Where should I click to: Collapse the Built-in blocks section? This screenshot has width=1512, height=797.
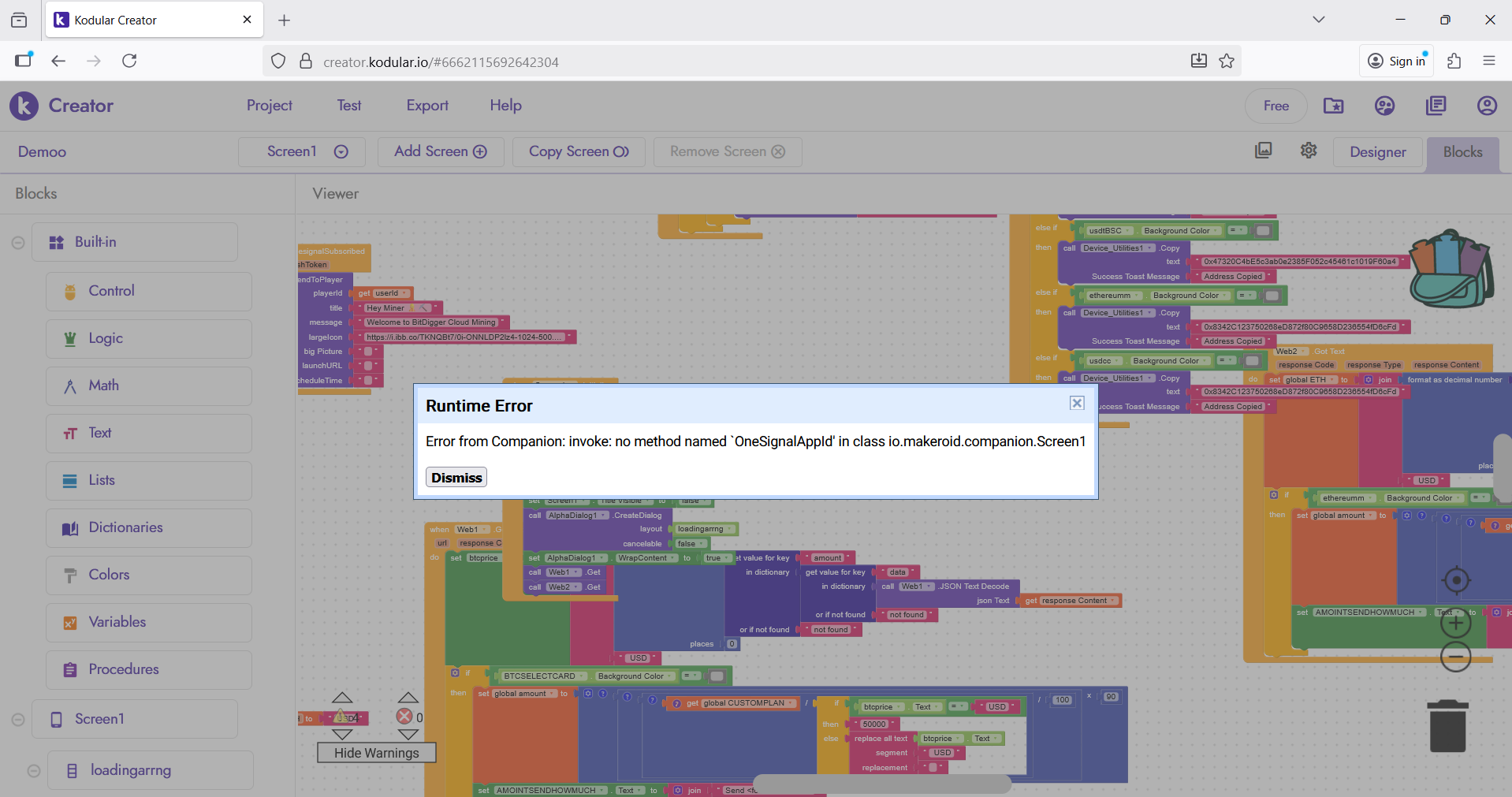click(18, 243)
